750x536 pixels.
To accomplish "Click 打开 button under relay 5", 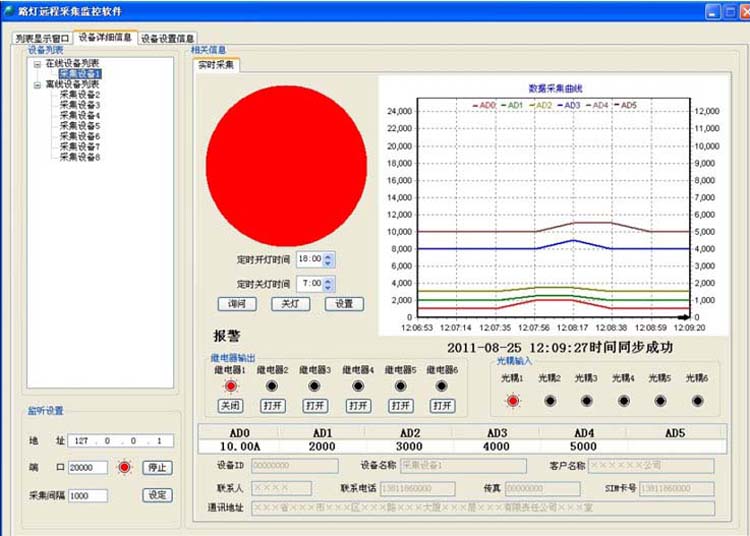I will tap(400, 405).
